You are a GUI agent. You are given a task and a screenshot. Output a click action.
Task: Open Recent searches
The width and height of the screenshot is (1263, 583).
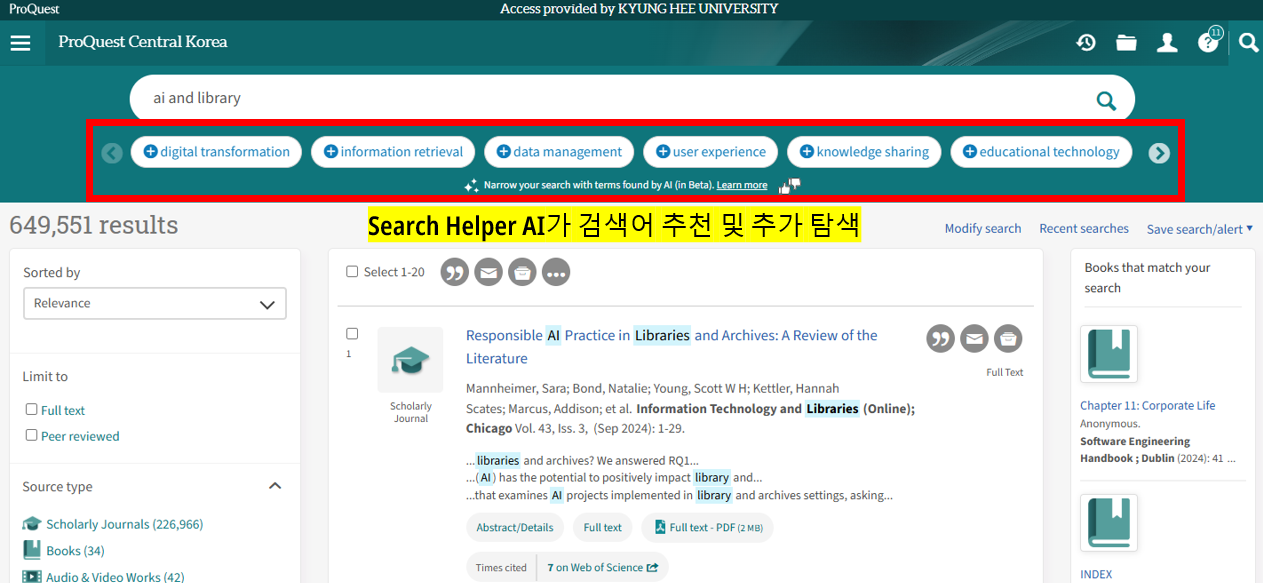tap(1084, 228)
